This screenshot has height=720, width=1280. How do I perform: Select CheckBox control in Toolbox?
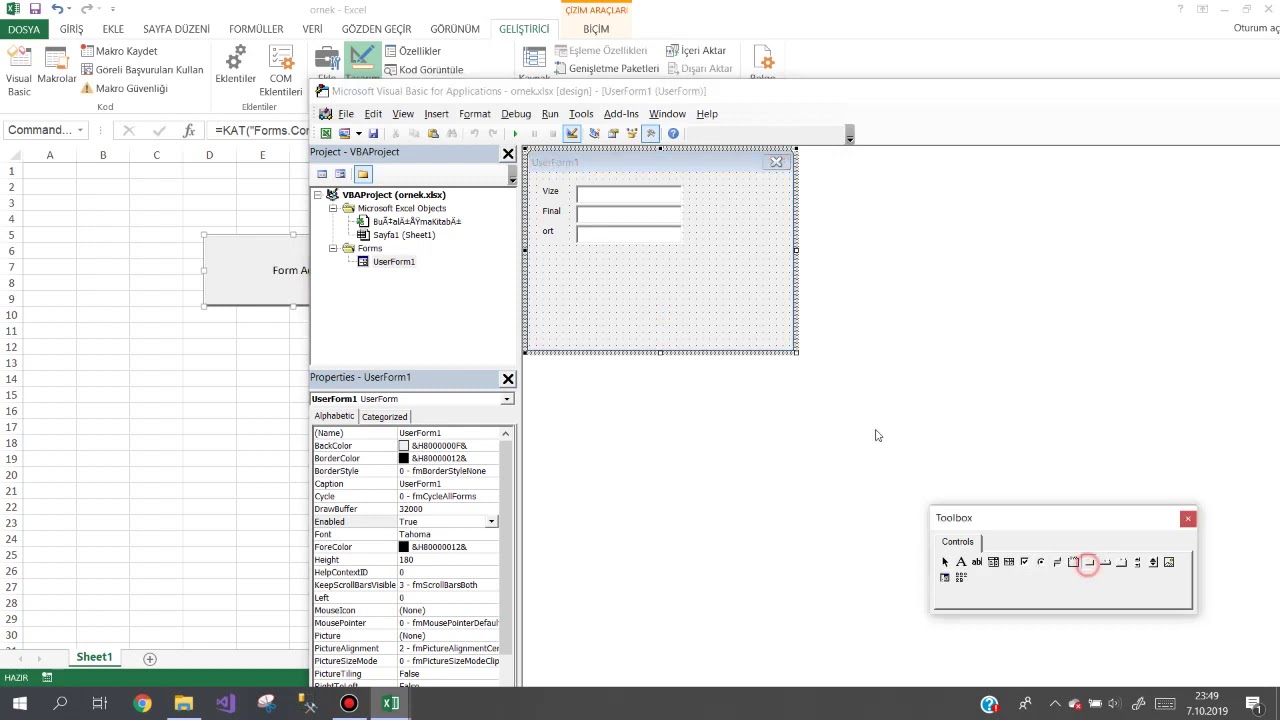(x=1024, y=562)
